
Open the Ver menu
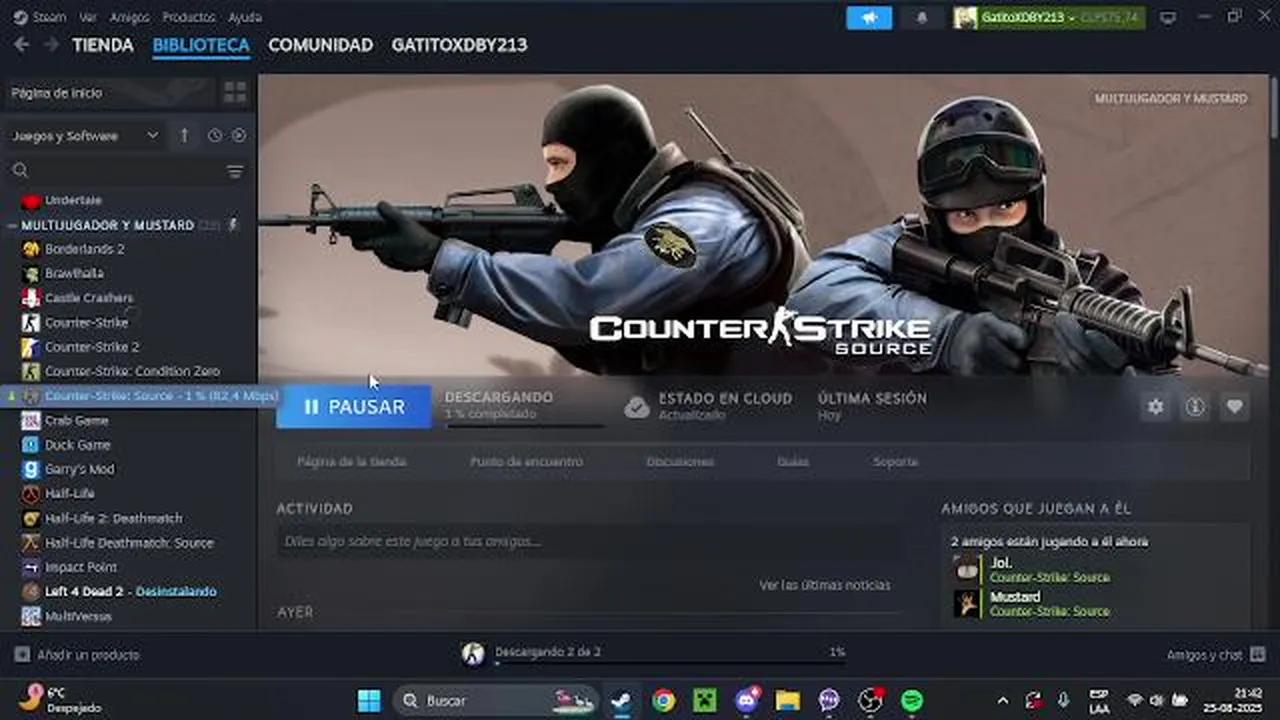click(x=88, y=17)
